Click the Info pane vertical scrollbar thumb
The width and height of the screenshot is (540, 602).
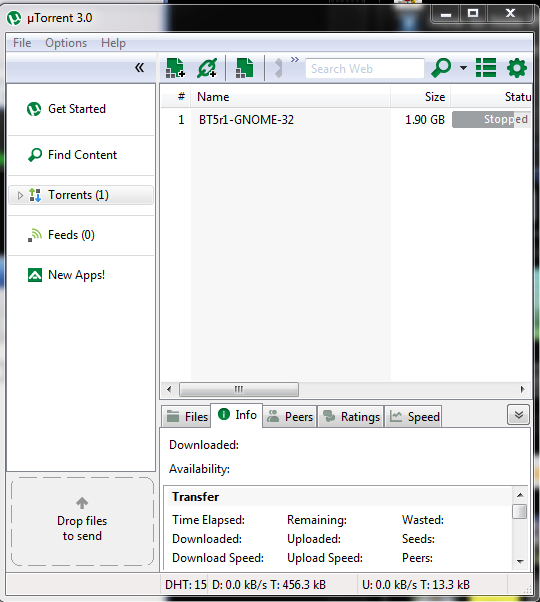pyautogui.click(x=520, y=511)
